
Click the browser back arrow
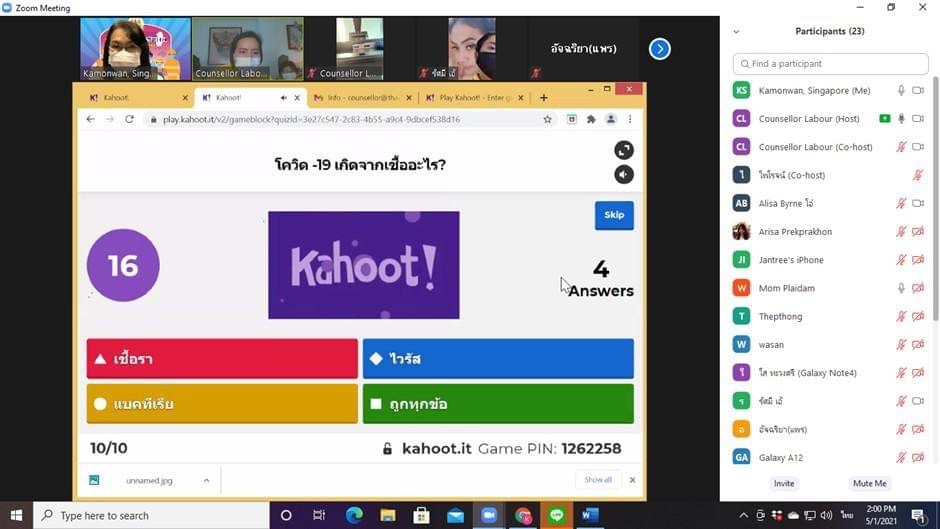90,119
